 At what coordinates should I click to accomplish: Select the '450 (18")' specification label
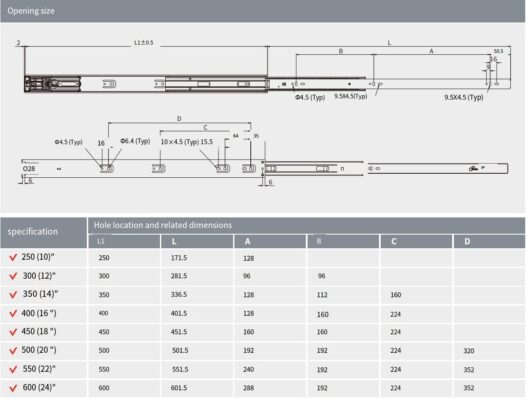tap(39, 331)
